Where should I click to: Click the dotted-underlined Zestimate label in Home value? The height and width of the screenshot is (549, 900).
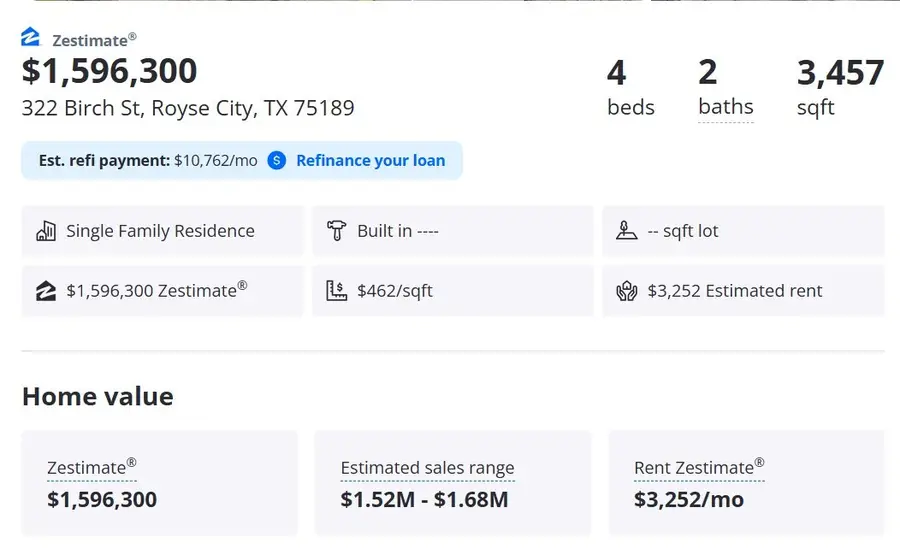(92, 467)
